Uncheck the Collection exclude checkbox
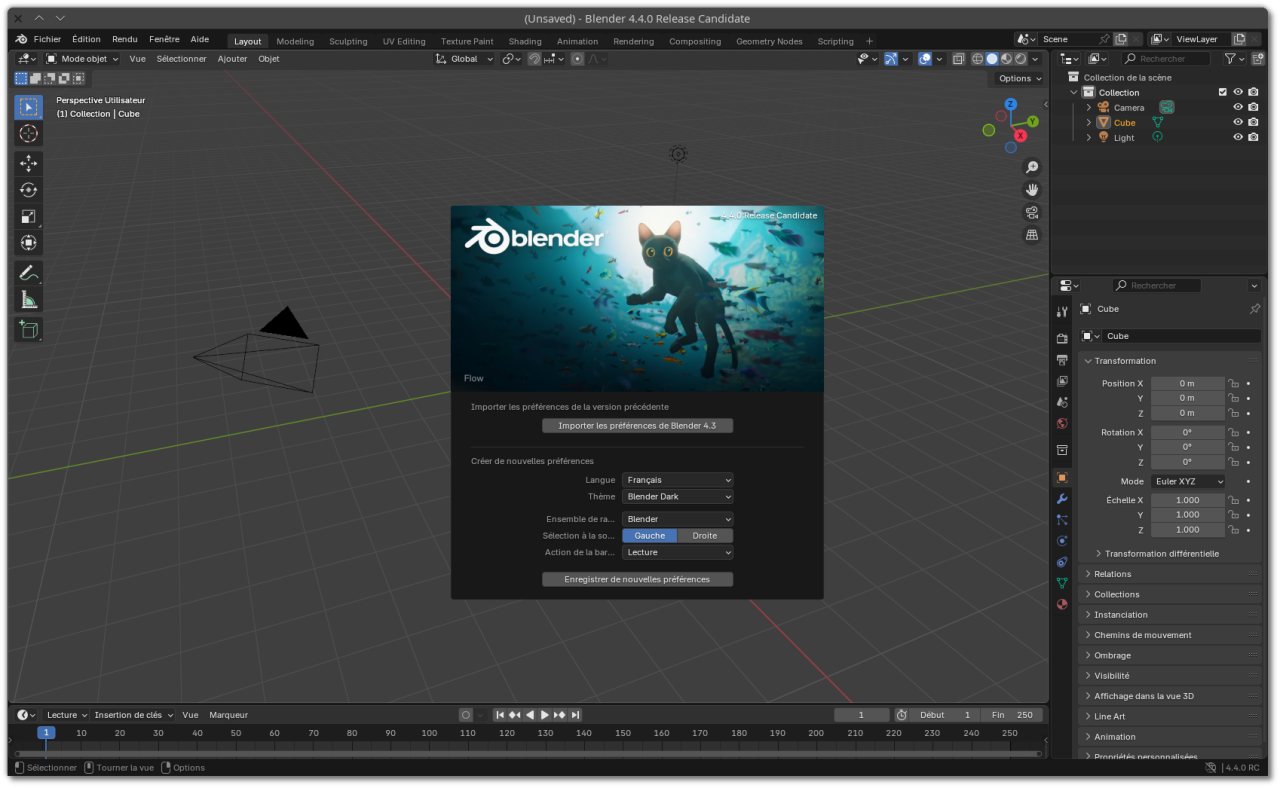The height and width of the screenshot is (788, 1280). point(1222,92)
